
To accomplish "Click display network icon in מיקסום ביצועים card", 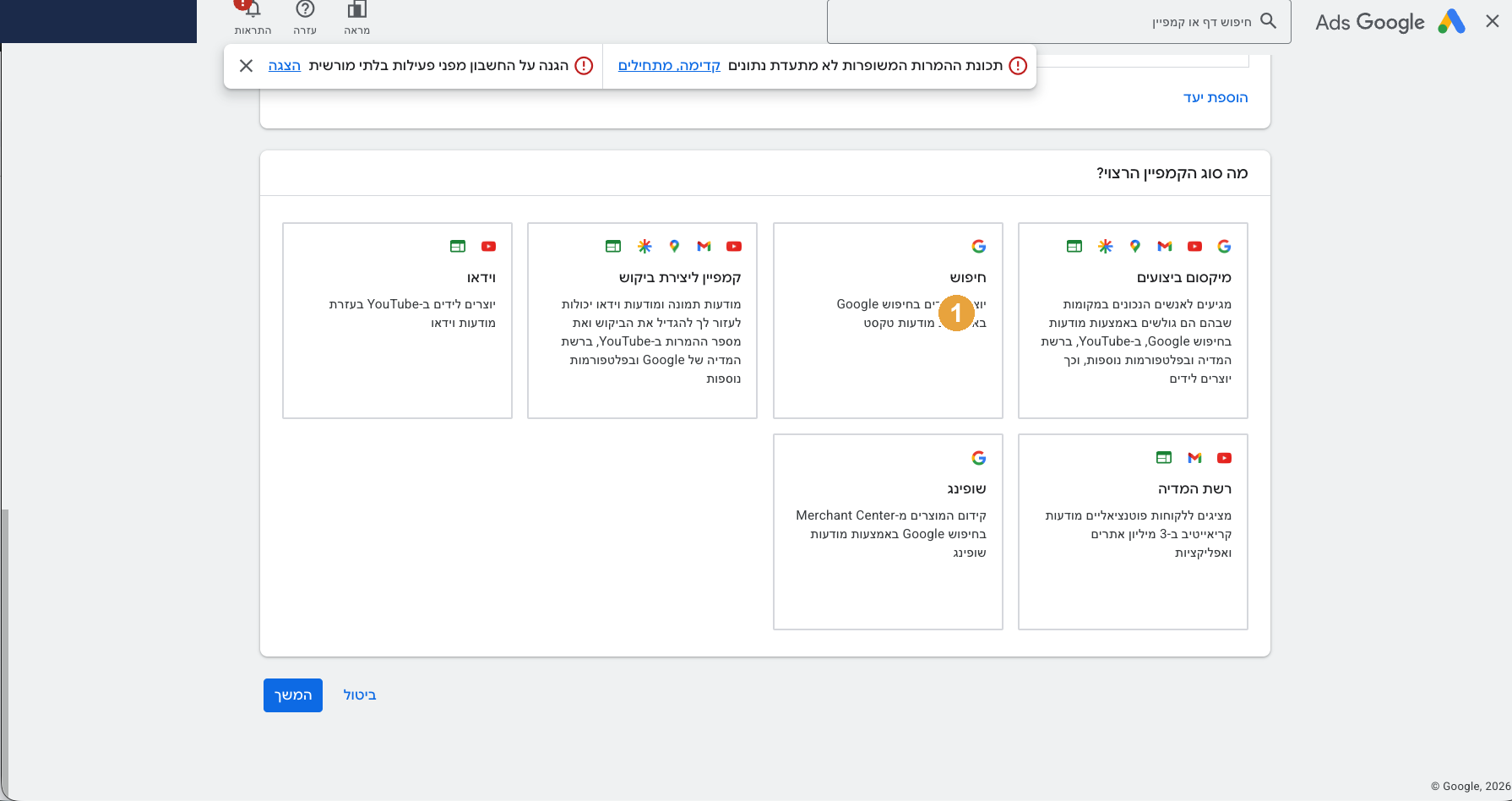I will [1074, 247].
